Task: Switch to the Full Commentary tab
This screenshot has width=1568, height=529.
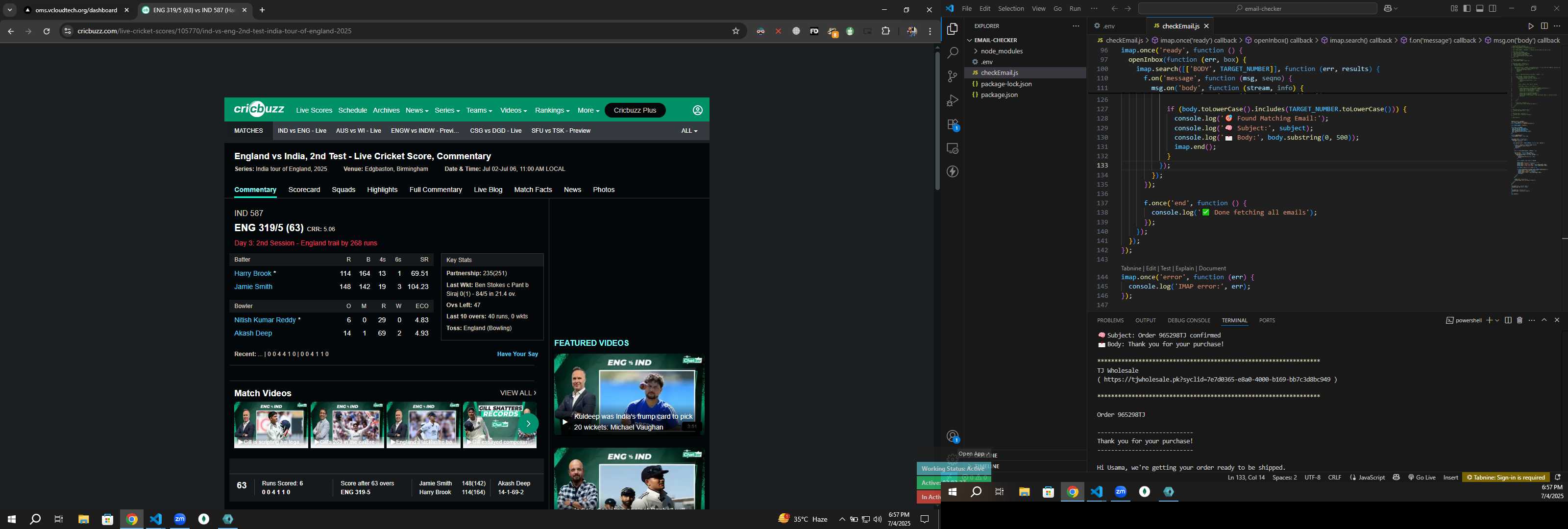Action: (435, 190)
